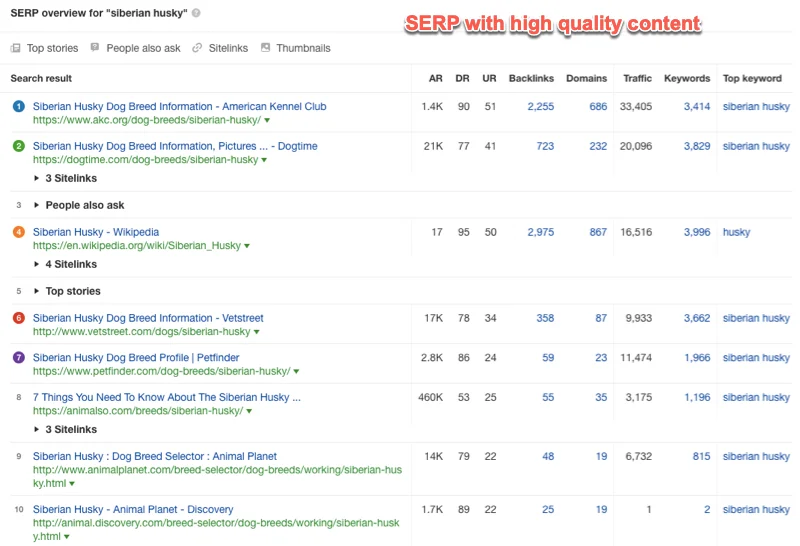Open dropdown arrow next to akc.org URL
The height and width of the screenshot is (546, 800).
coord(267,120)
